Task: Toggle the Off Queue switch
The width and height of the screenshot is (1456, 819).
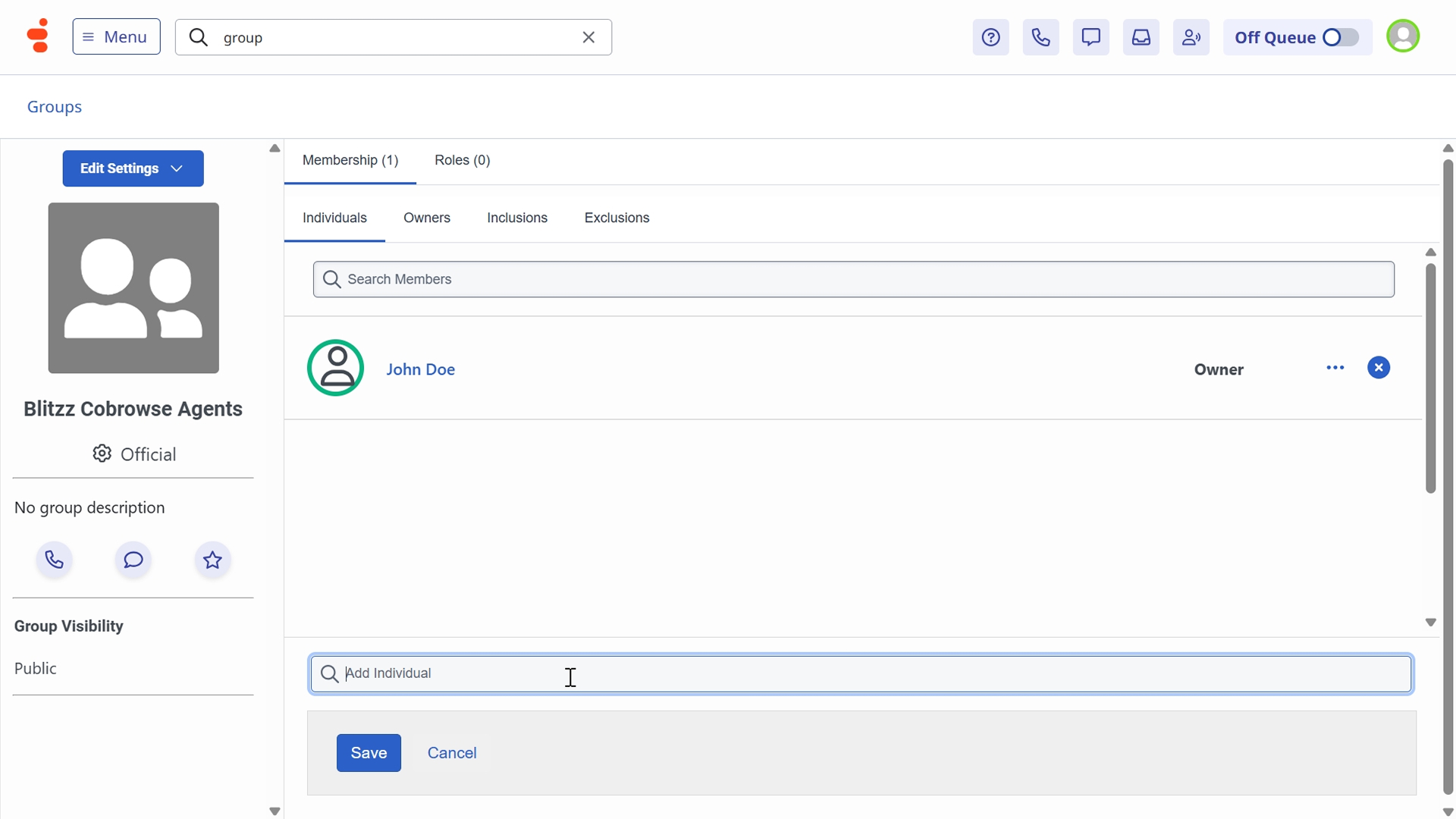Action: 1340,37
